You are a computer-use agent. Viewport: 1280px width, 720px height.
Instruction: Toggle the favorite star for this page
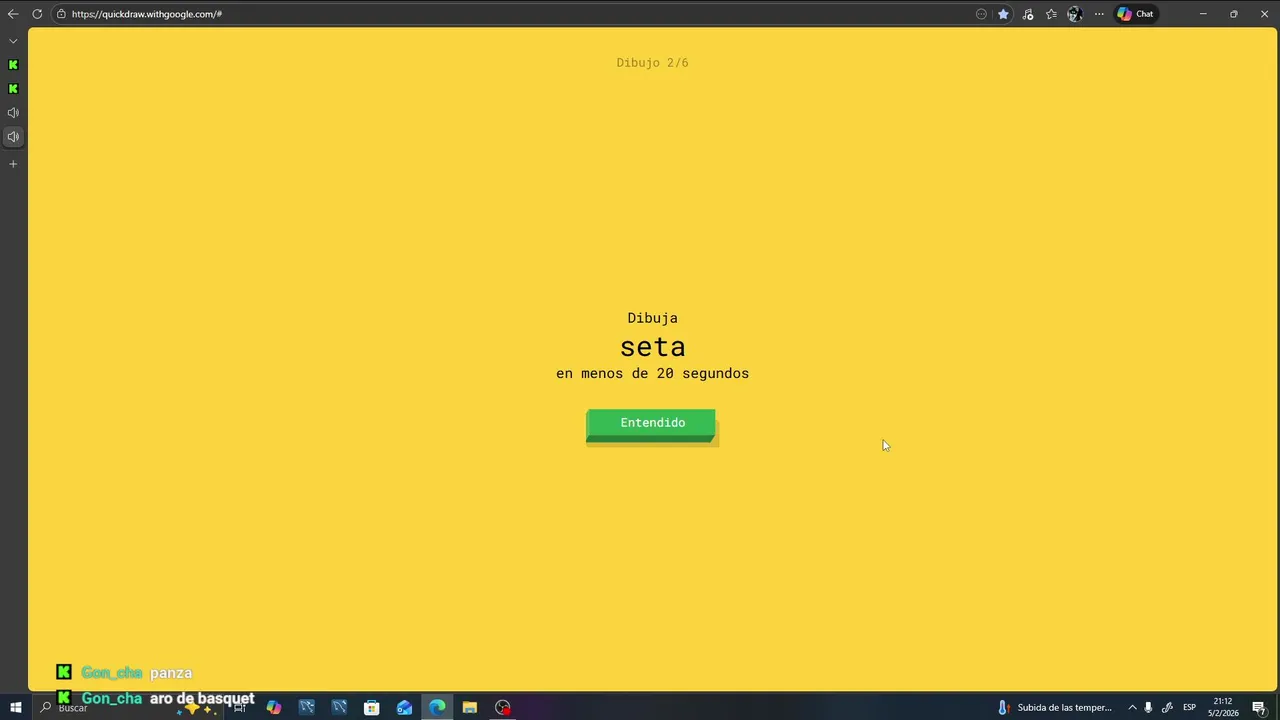tap(1003, 14)
